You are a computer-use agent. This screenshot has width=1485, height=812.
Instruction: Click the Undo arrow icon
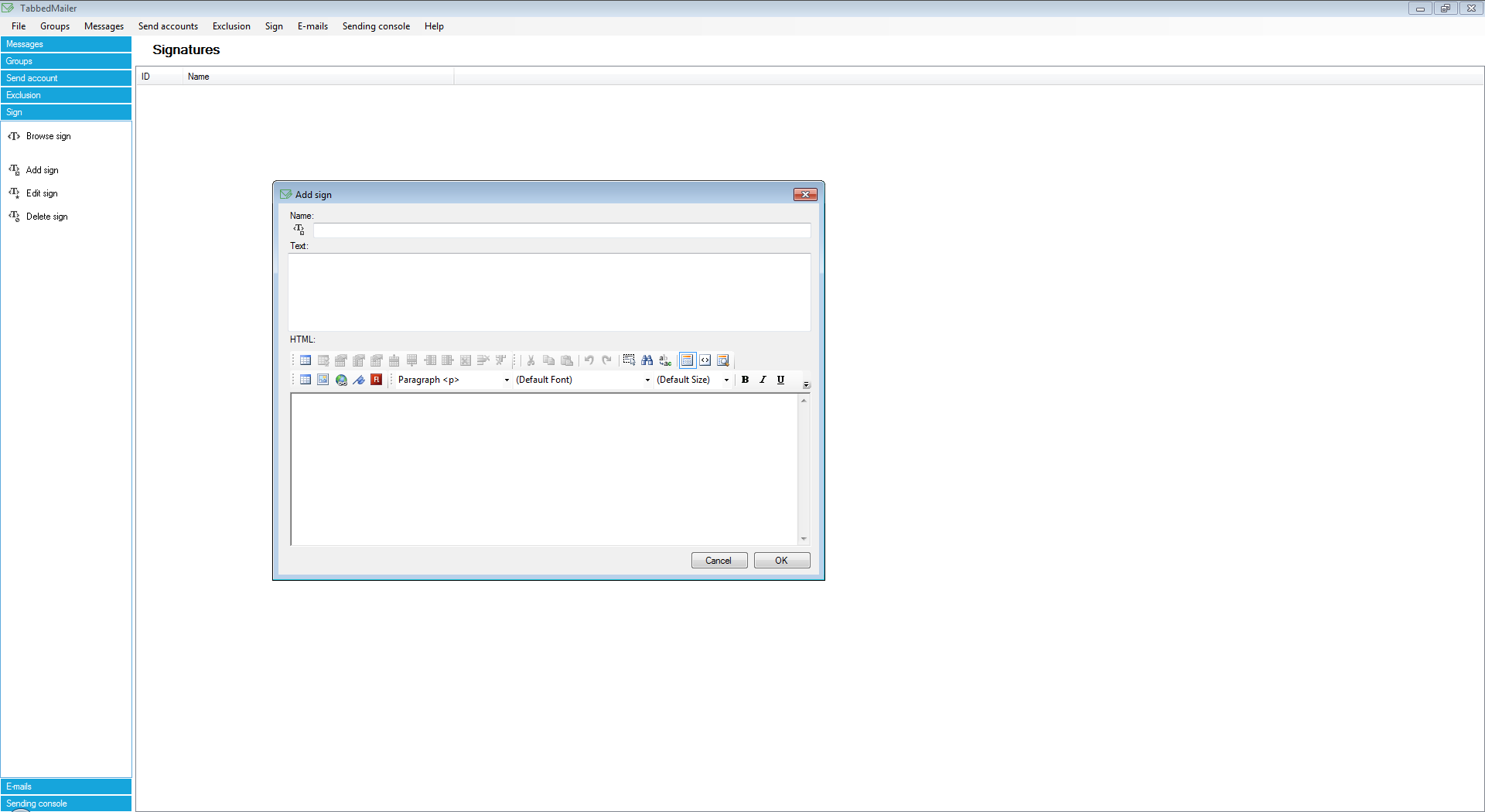coord(589,360)
